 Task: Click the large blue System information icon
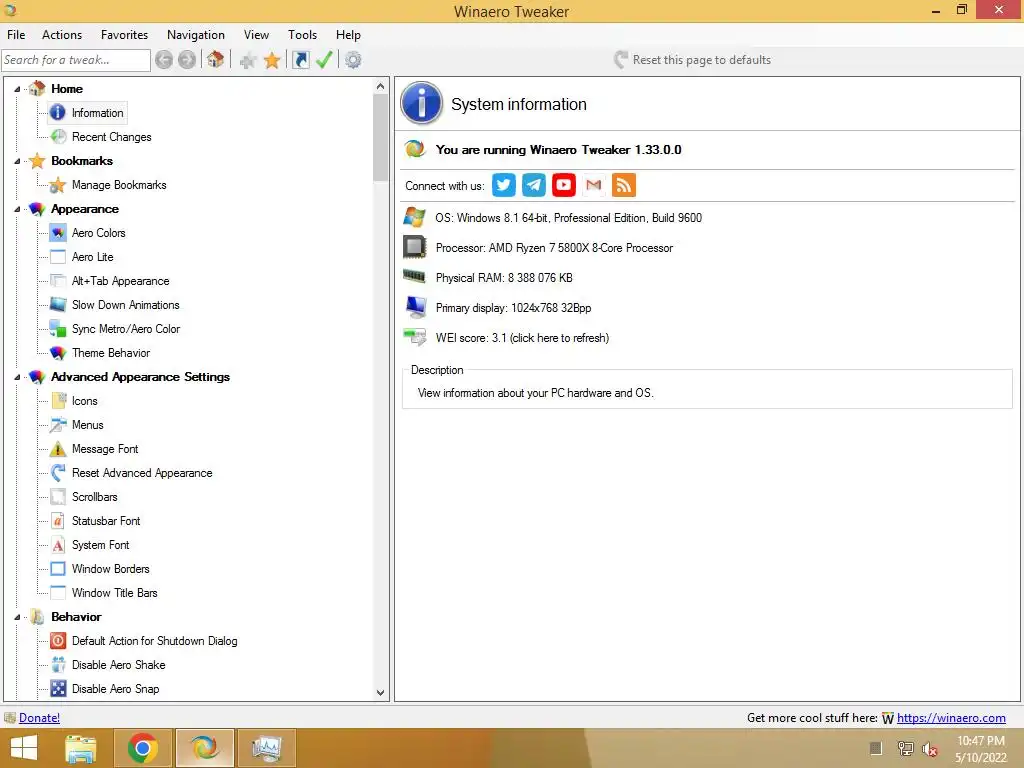[421, 103]
